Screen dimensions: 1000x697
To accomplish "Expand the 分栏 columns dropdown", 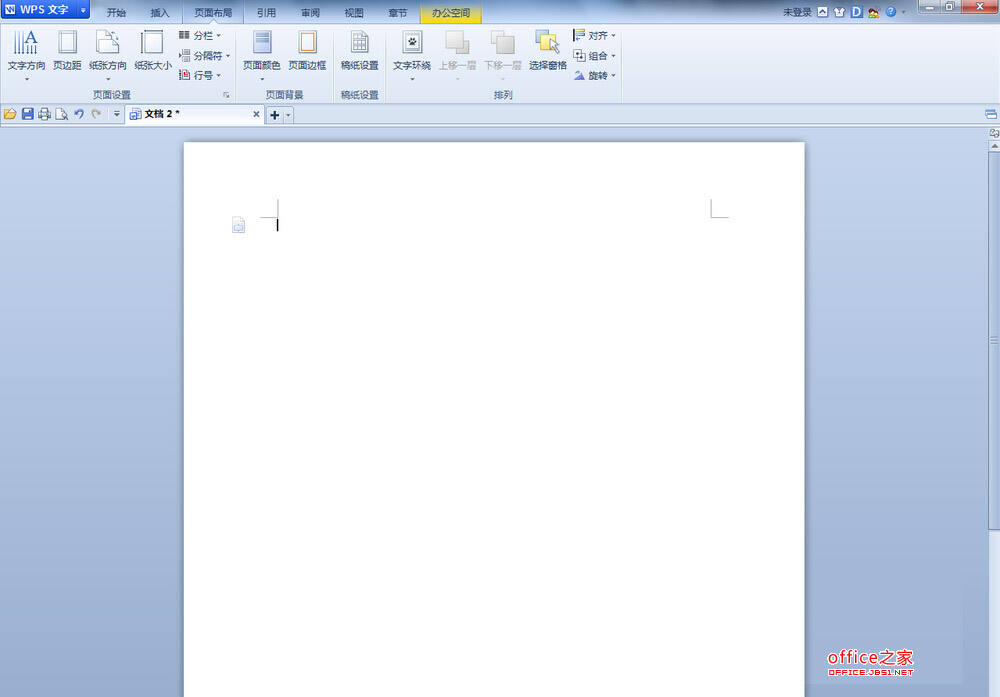I will point(200,36).
